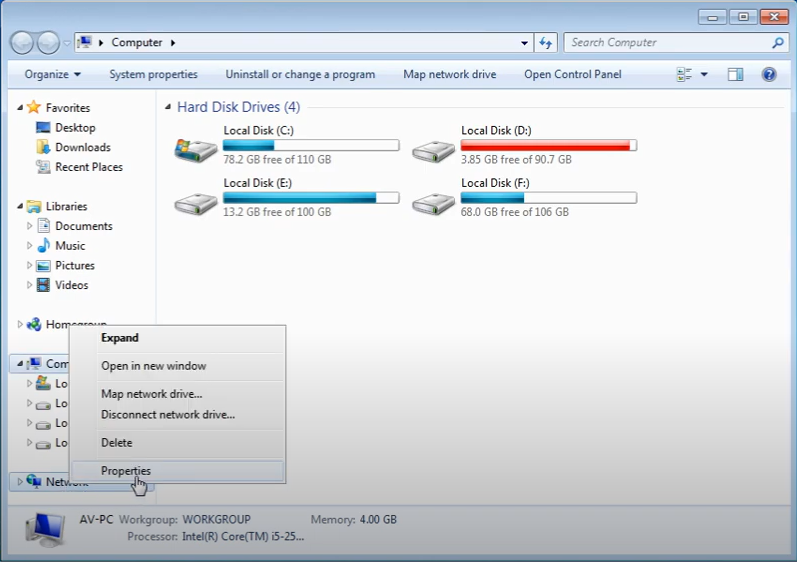
Task: Select the Local Disk (E:) drive icon
Action: pos(195,203)
